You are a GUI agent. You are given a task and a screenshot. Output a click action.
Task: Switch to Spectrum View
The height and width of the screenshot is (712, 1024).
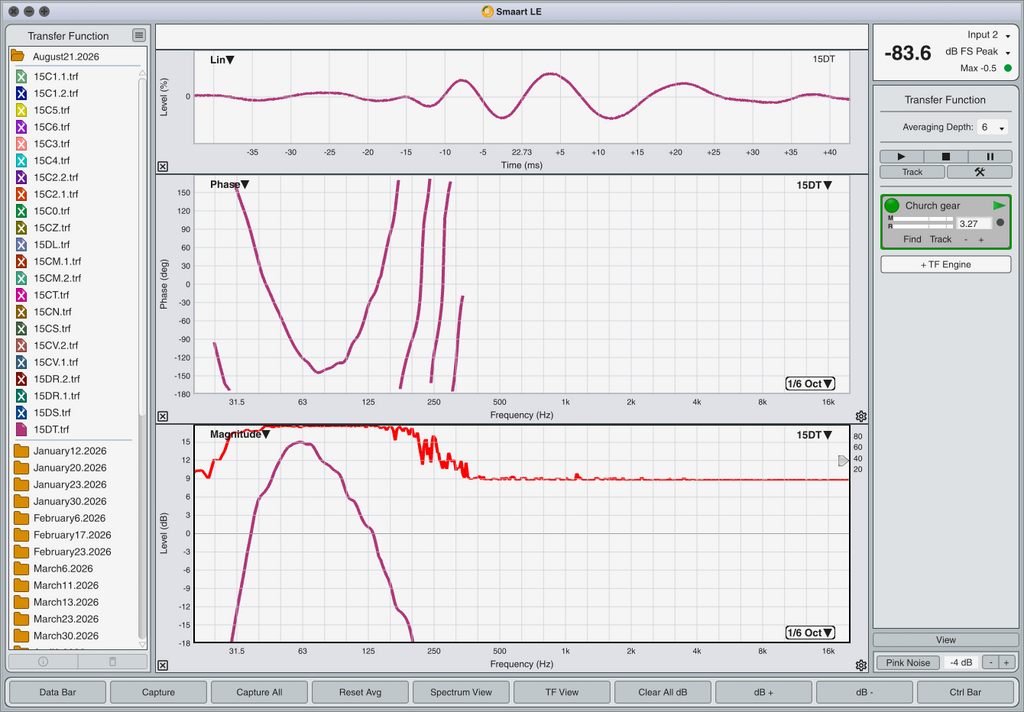461,692
